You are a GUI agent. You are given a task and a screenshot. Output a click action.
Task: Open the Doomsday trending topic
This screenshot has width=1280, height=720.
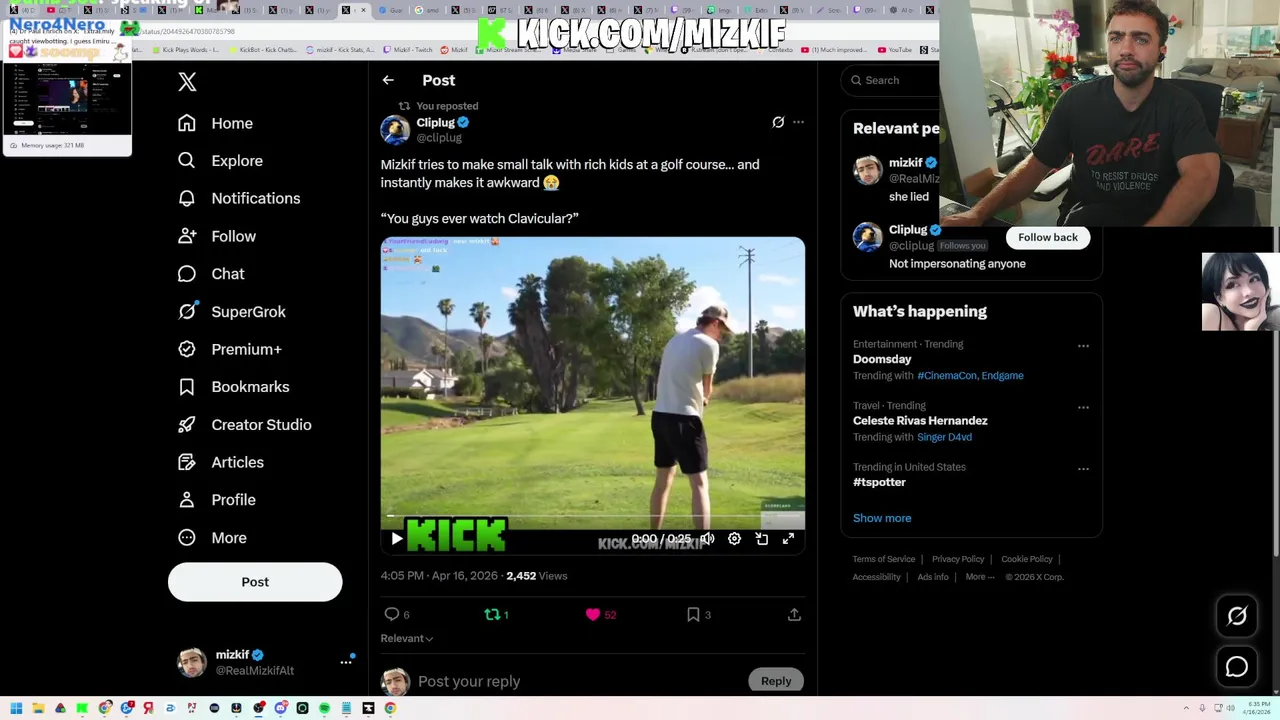882,359
